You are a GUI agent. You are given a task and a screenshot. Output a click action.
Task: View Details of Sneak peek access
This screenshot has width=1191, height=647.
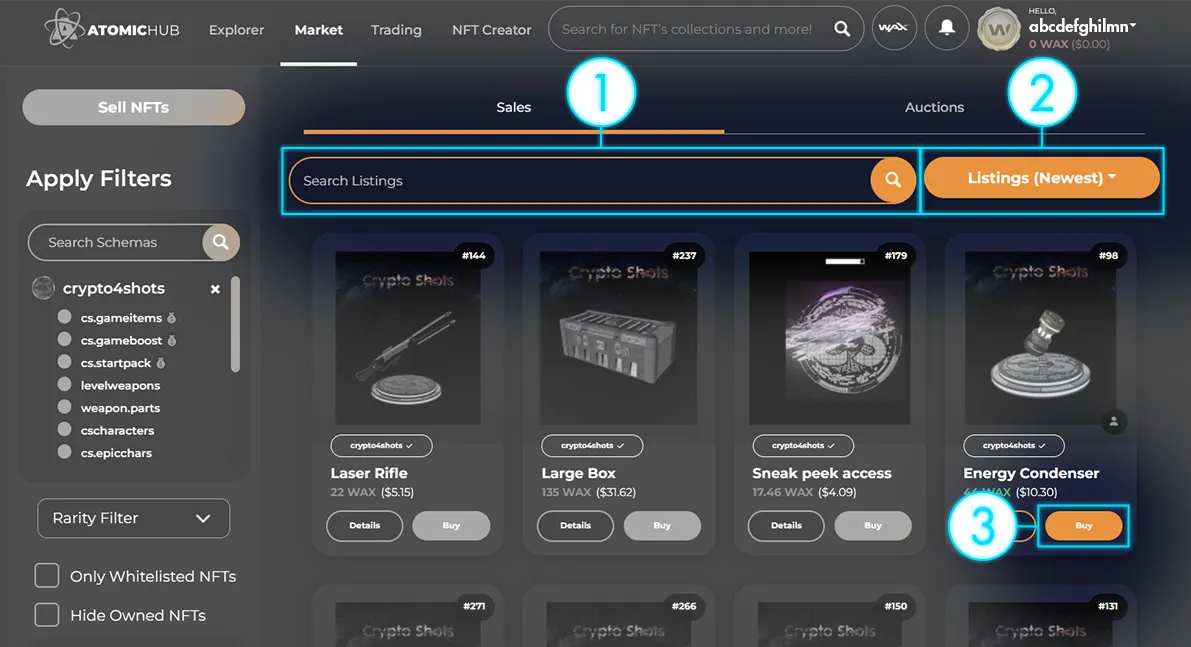(x=786, y=525)
